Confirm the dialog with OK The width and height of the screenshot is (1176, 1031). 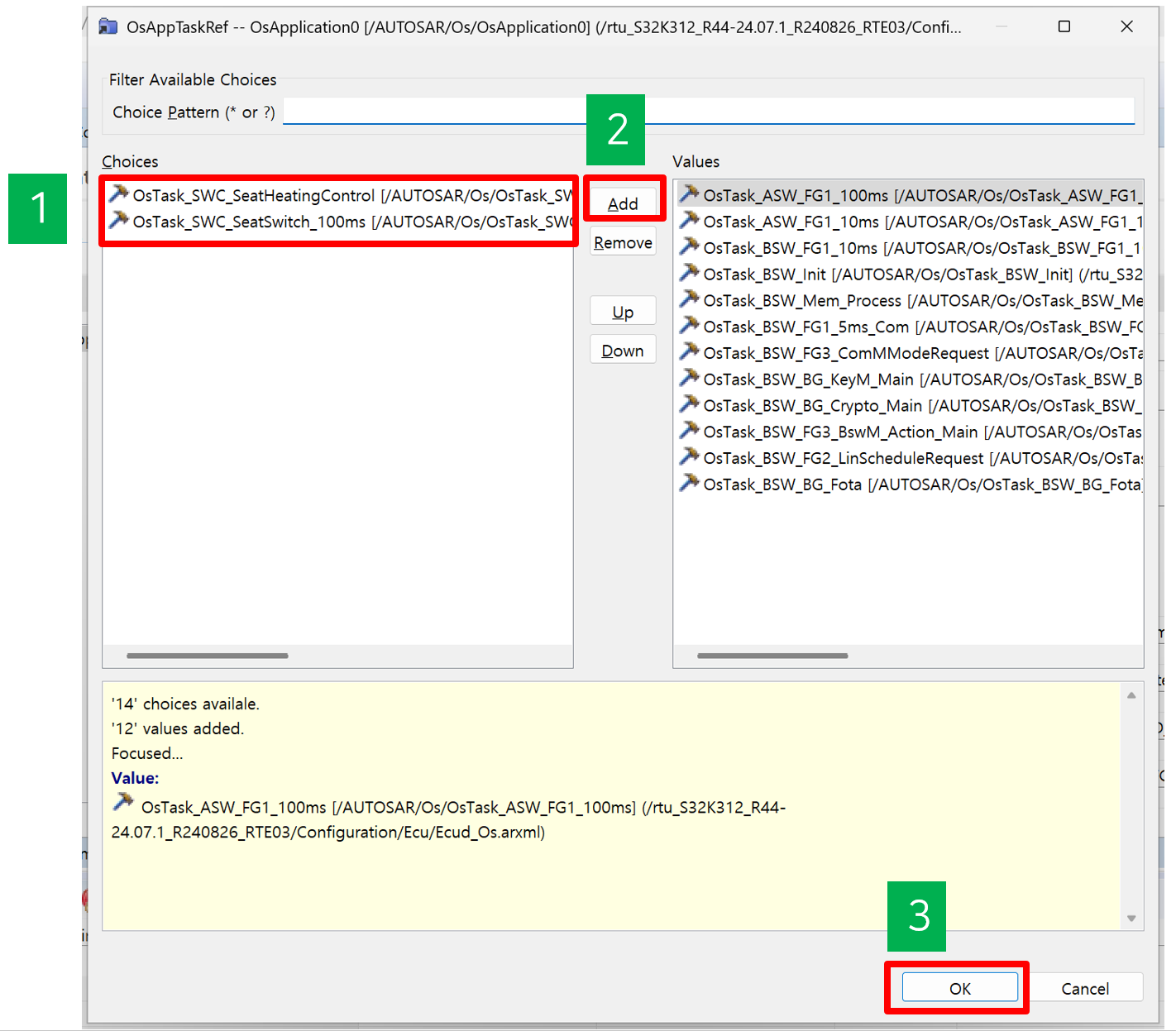(x=959, y=988)
